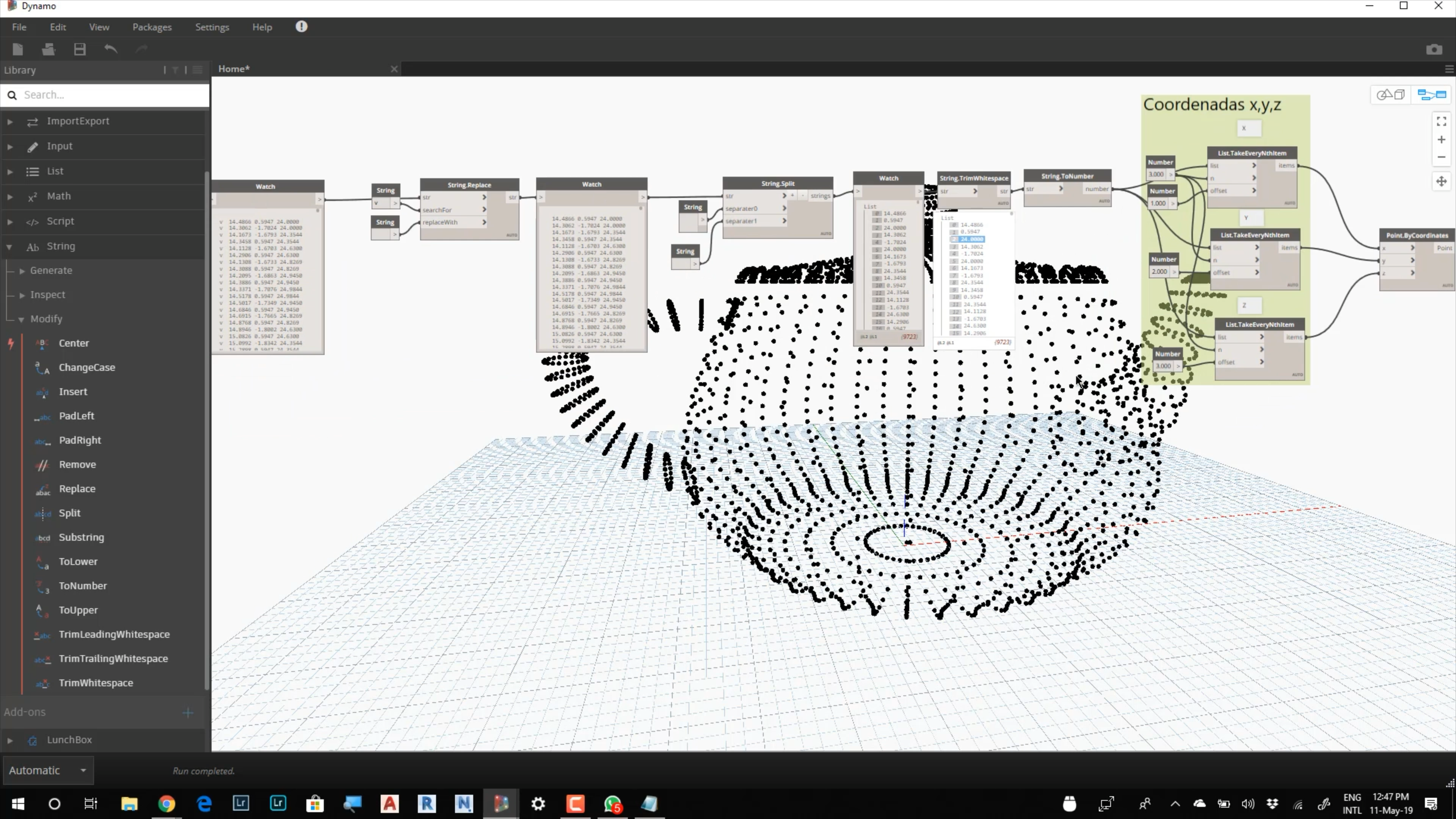Click the pan mode icon
1456x819 pixels.
point(1441,182)
